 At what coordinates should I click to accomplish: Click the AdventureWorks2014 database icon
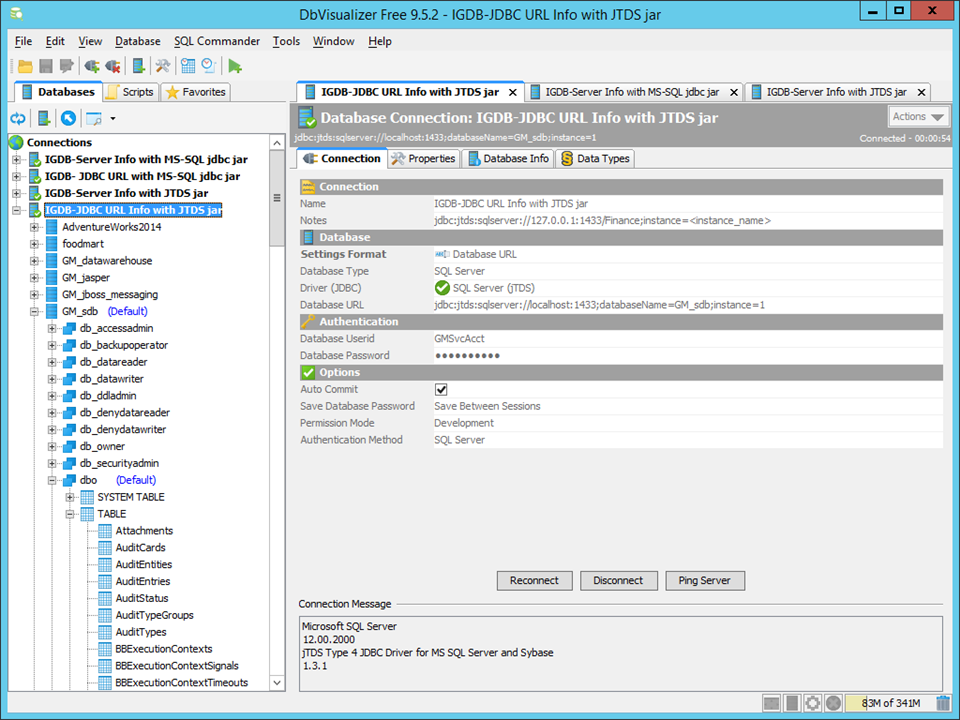pyautogui.click(x=51, y=227)
